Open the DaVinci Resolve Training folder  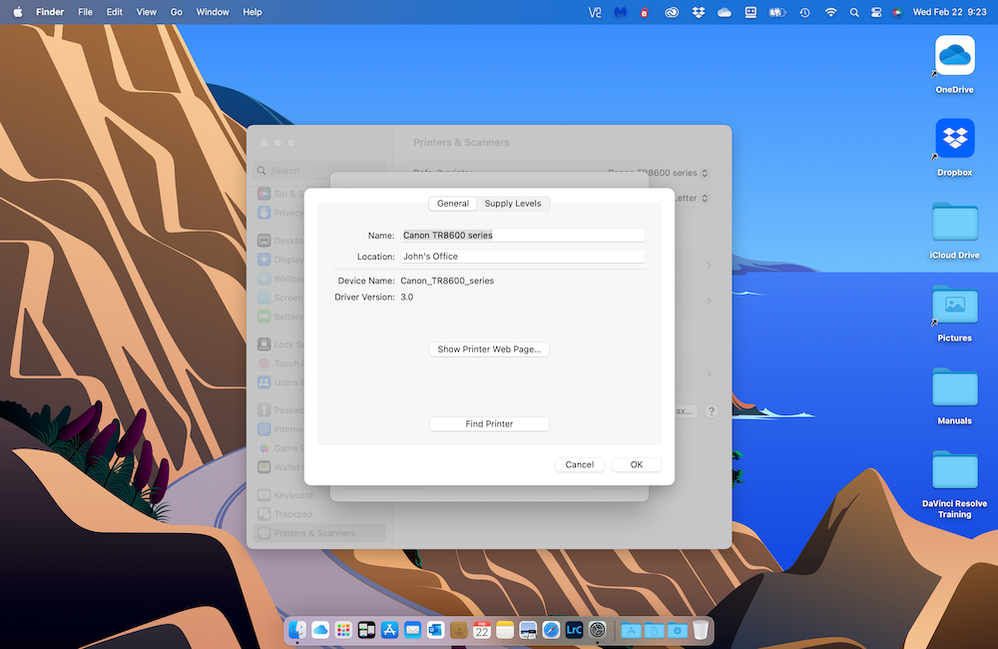point(954,472)
